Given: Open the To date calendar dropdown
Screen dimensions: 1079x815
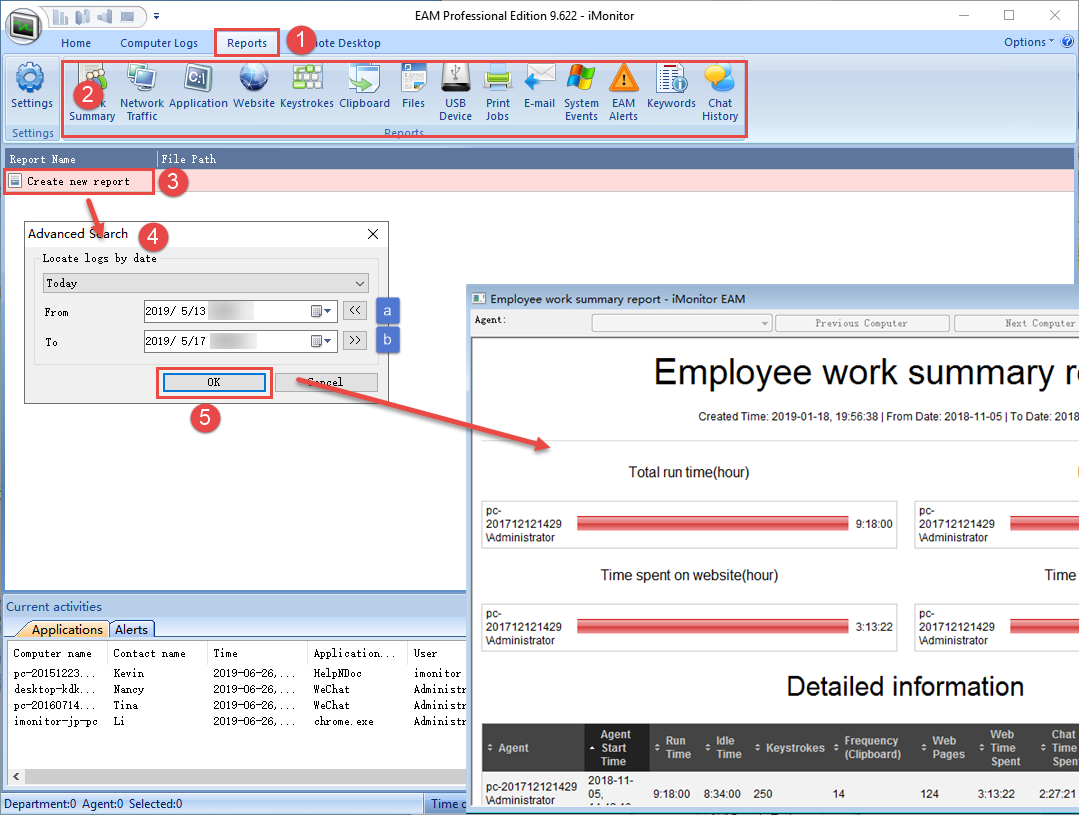Looking at the screenshot, I should tap(321, 341).
